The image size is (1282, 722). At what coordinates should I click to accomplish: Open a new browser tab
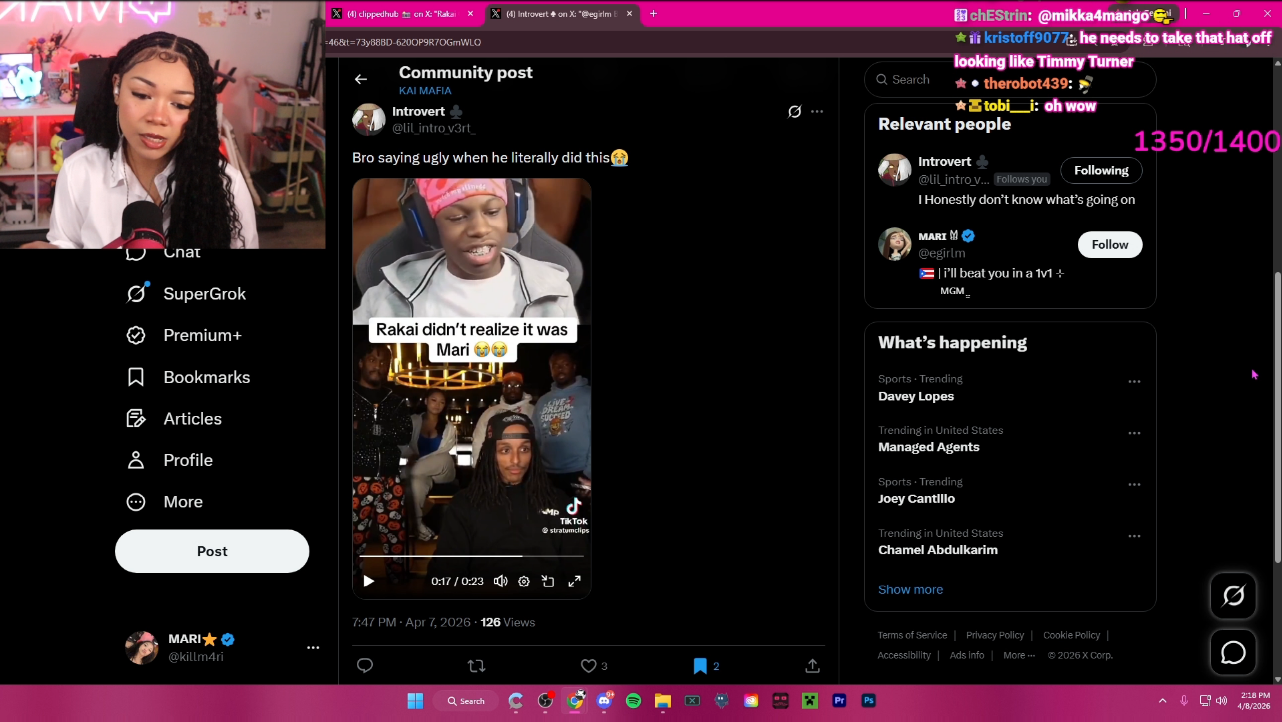[x=654, y=14]
